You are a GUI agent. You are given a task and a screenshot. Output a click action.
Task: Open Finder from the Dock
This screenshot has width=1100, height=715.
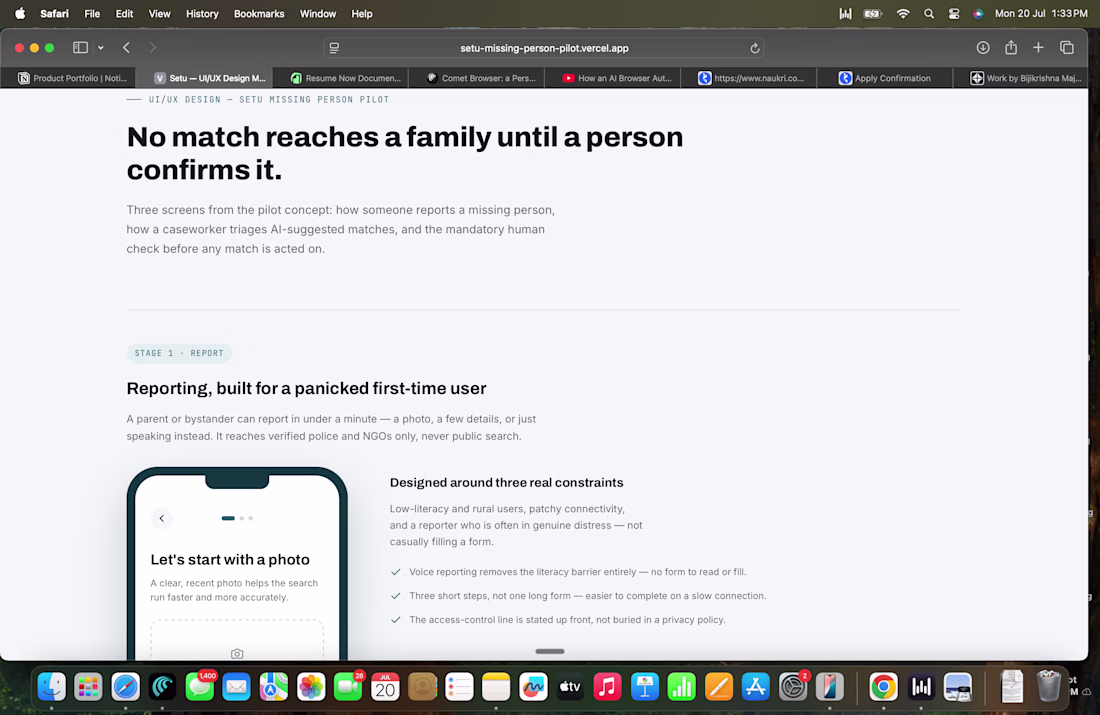51,687
